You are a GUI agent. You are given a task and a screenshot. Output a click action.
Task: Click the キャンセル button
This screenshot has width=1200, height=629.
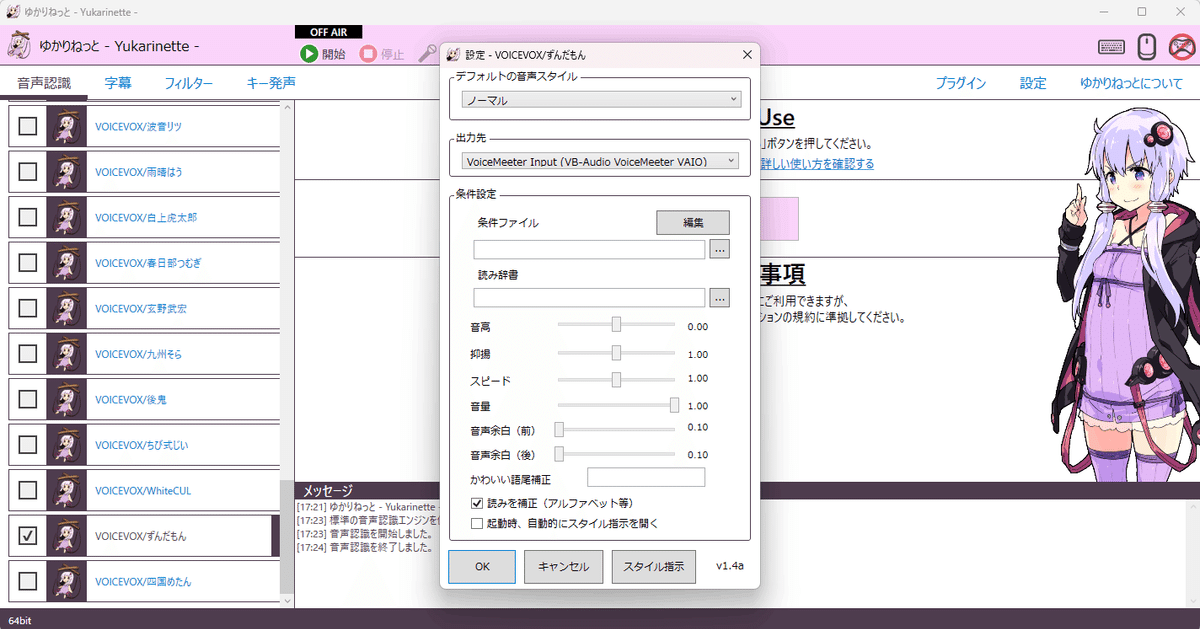pos(564,567)
